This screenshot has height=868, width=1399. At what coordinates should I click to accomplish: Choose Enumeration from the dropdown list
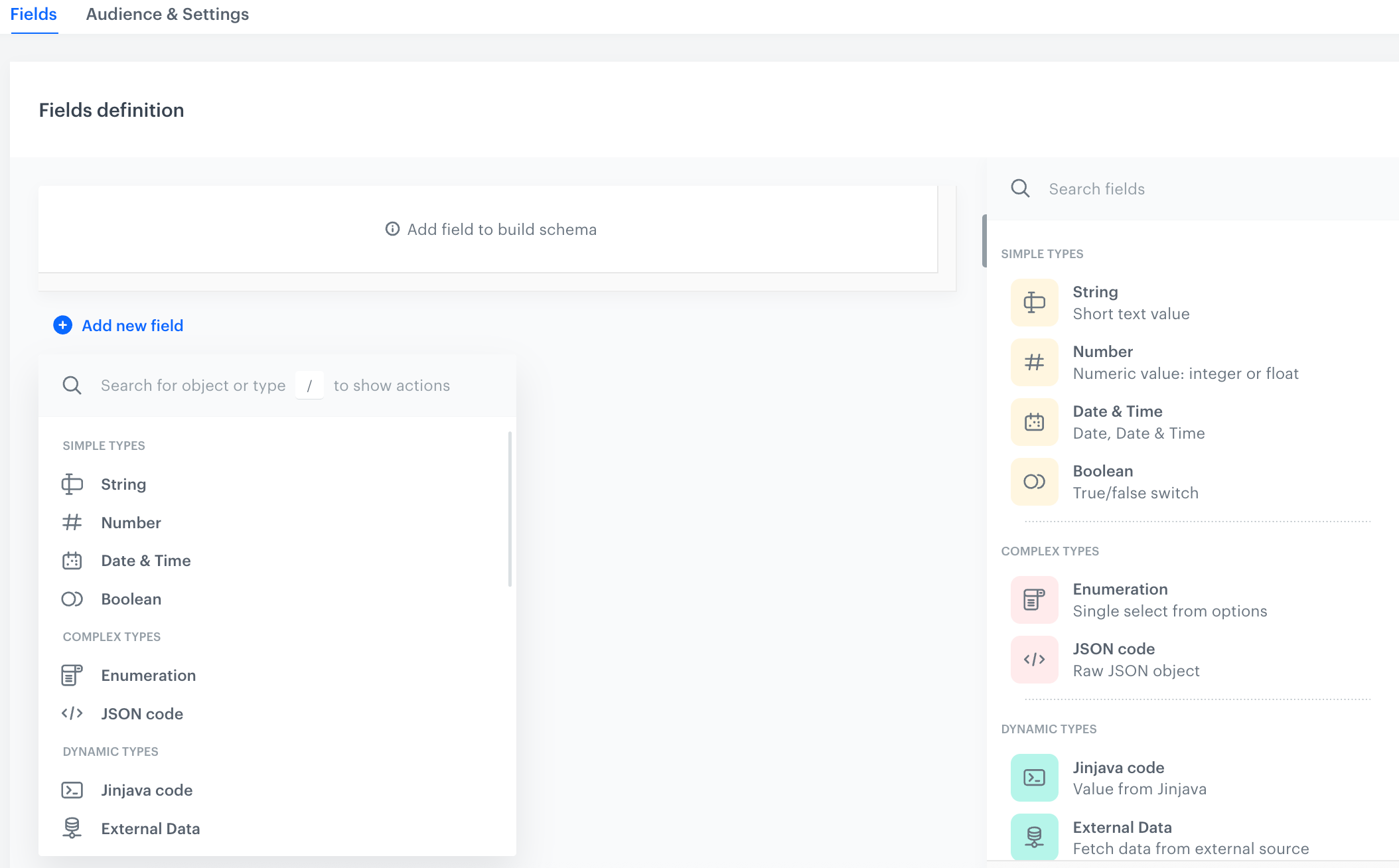point(148,676)
